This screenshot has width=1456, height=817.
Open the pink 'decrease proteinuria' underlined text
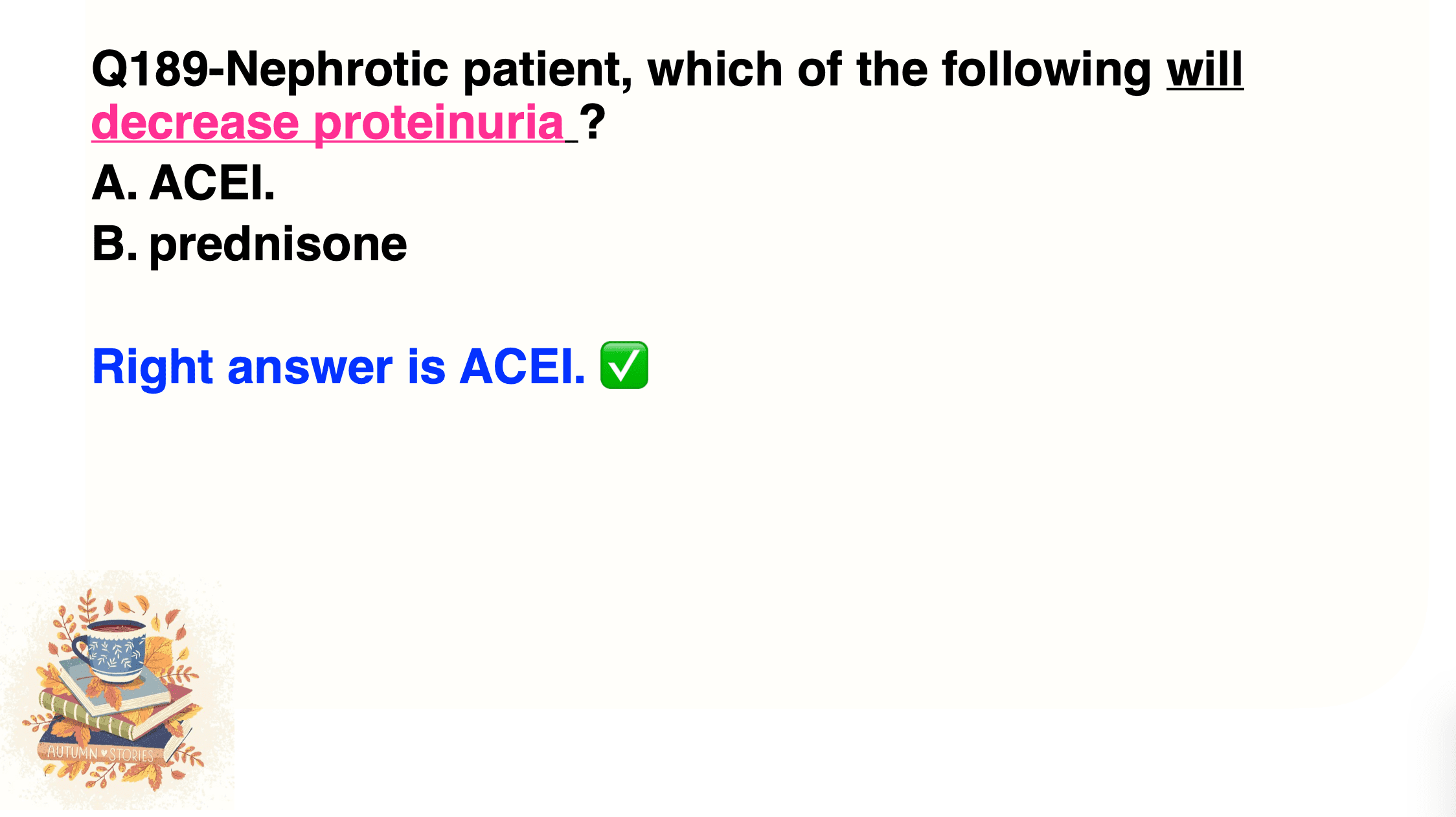[328, 123]
